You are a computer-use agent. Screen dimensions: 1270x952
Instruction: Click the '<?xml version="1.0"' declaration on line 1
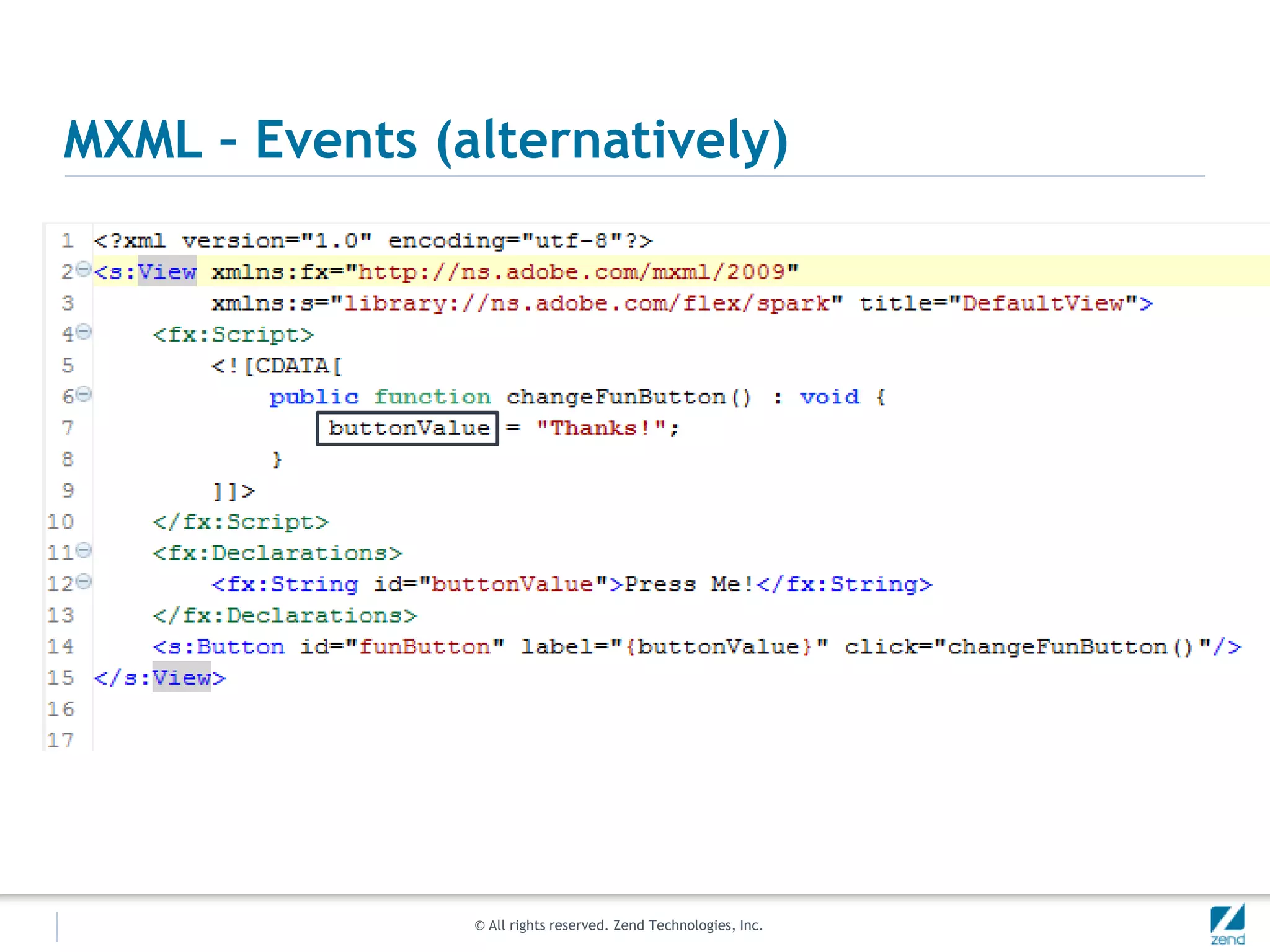[x=233, y=241]
